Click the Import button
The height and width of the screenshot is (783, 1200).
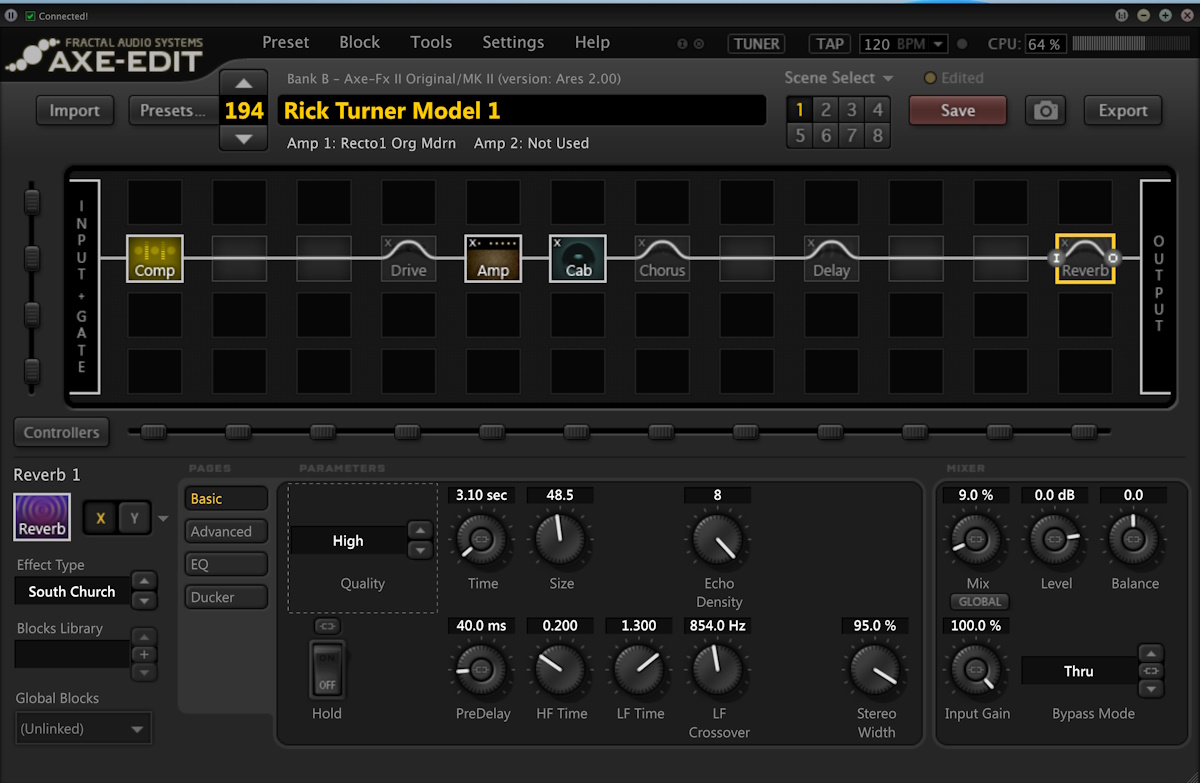(75, 111)
